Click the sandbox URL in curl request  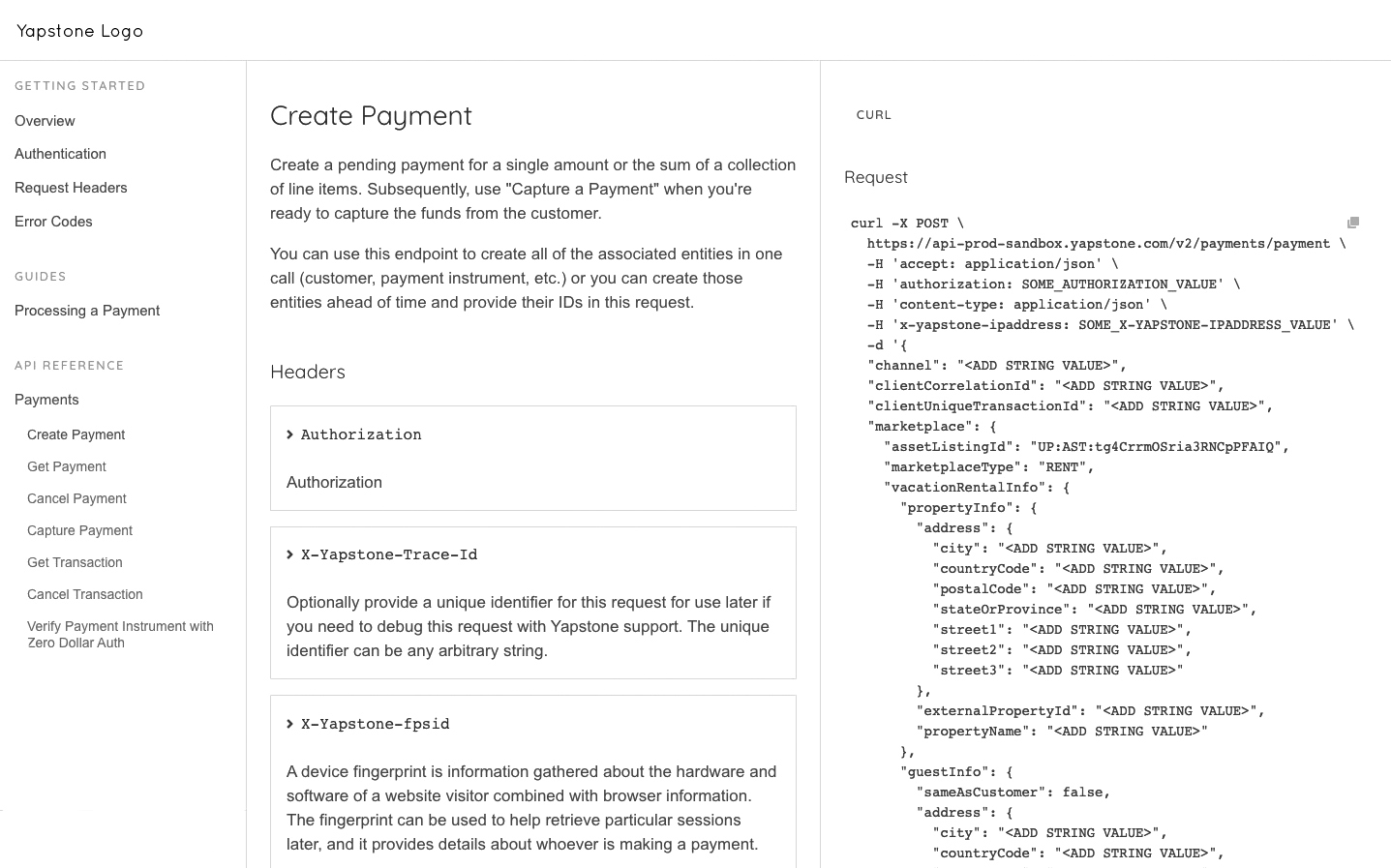click(x=1098, y=243)
